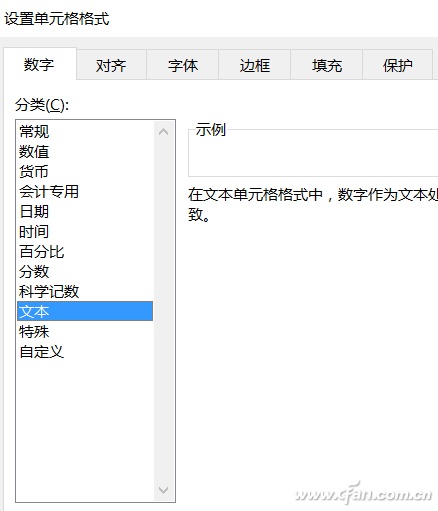The image size is (438, 511).
Task: Open the 字体 tab
Action: click(183, 65)
